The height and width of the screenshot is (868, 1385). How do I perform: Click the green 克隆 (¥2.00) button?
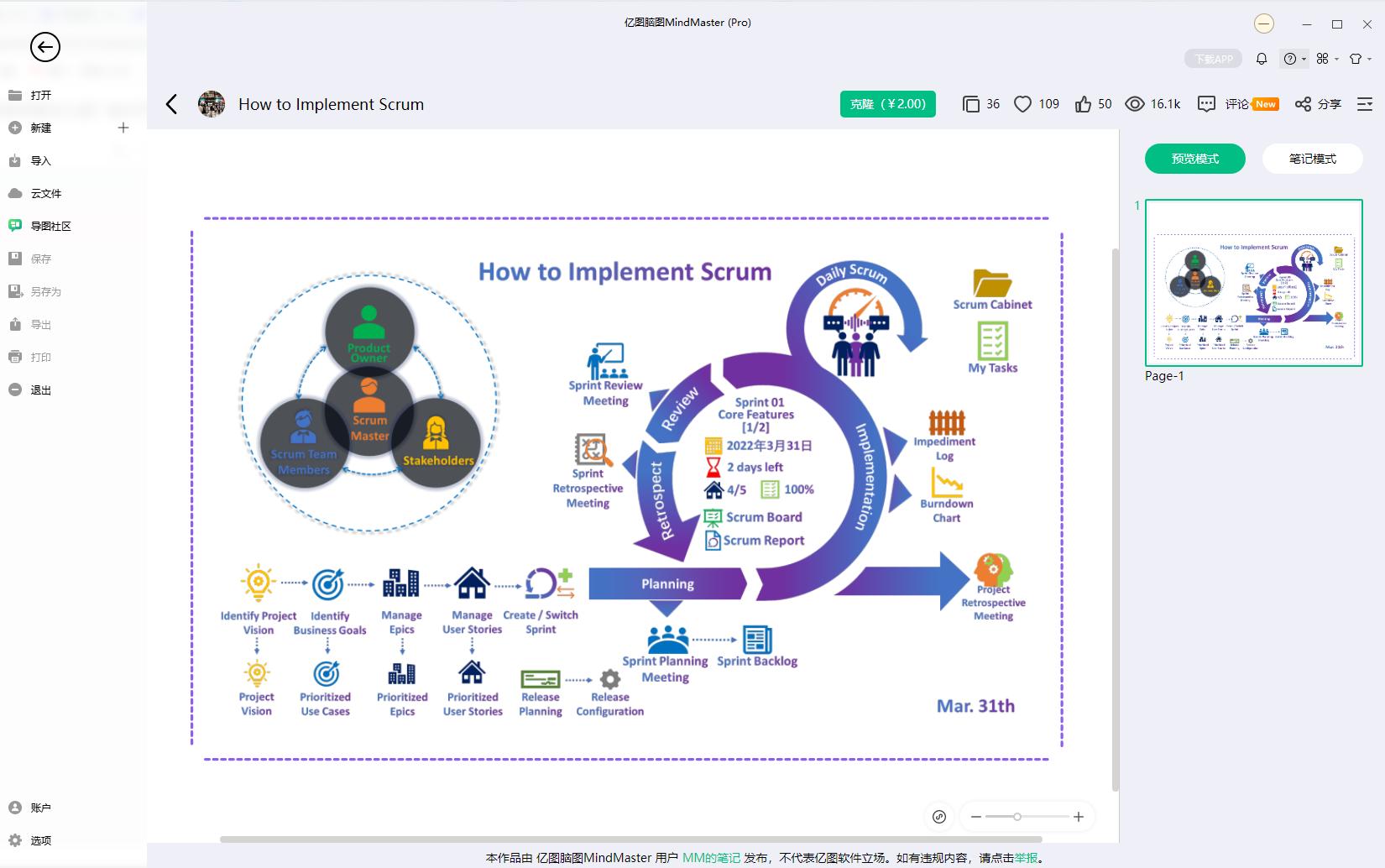click(x=887, y=104)
